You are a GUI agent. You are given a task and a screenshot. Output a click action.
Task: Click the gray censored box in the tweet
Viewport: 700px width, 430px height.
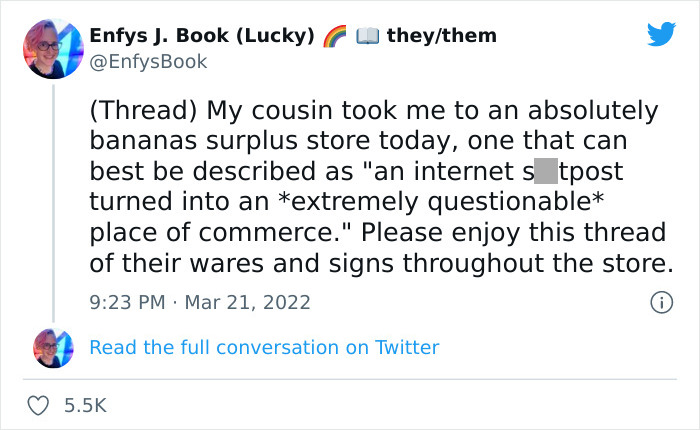544,171
